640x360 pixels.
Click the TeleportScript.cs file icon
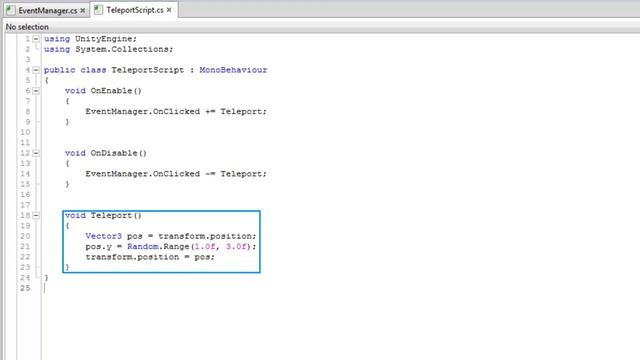click(x=98, y=10)
